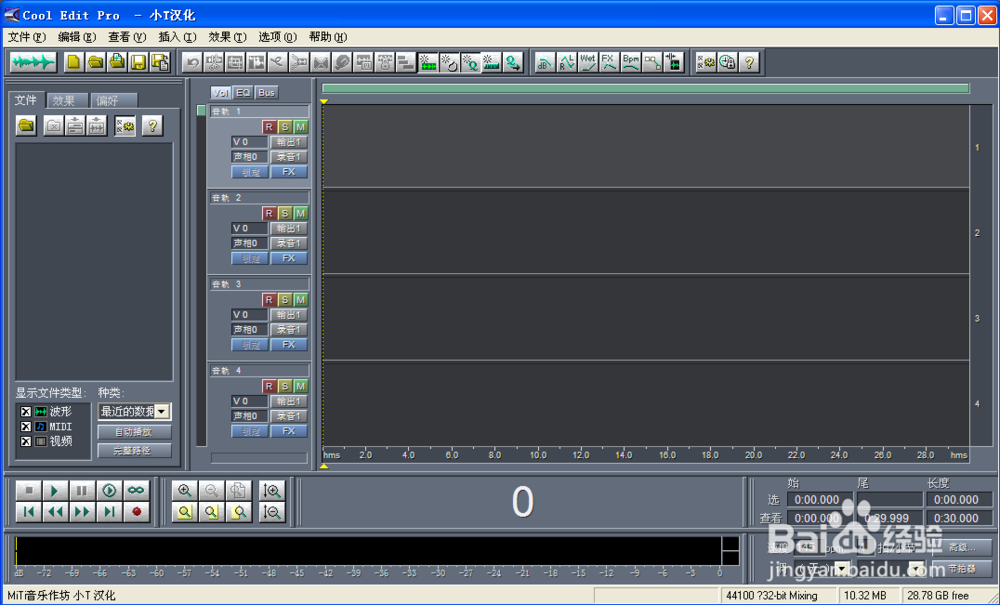Arm track 2 for recording (R)
Viewport: 1000px width, 605px height.
pos(268,212)
